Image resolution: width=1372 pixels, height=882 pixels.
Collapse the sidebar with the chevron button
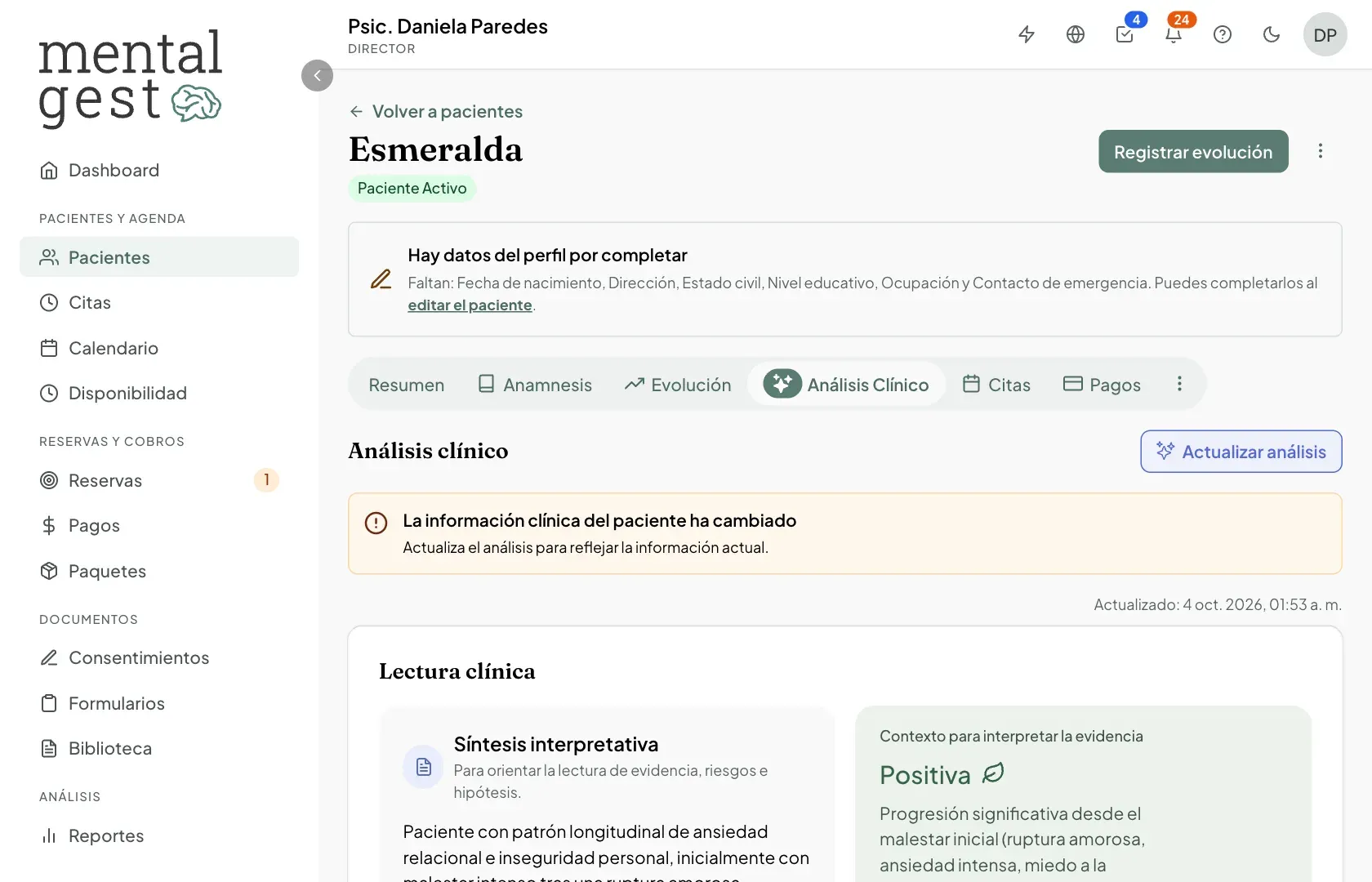click(317, 75)
